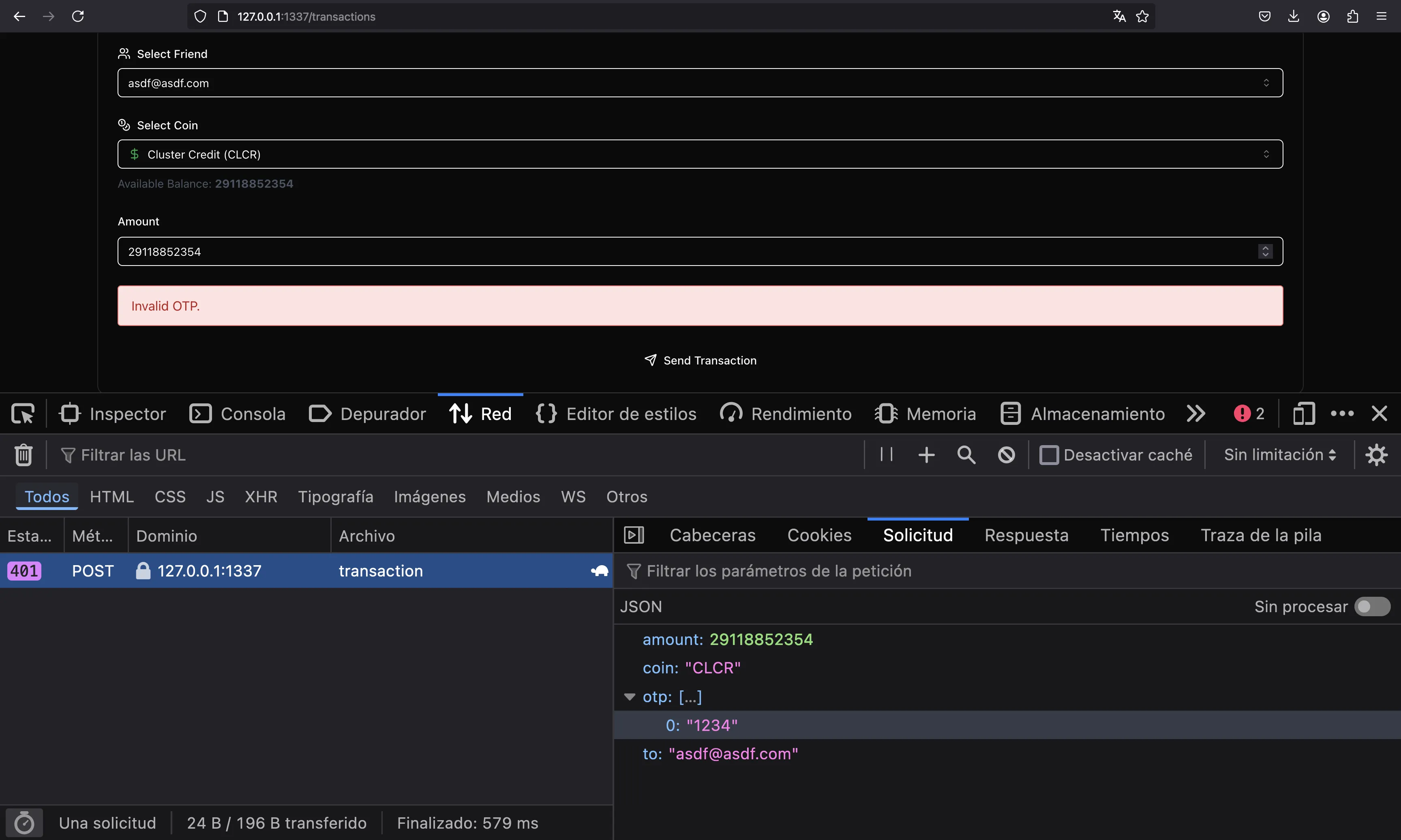Viewport: 1401px width, 840px height.
Task: Filter requests by JS
Action: (215, 496)
